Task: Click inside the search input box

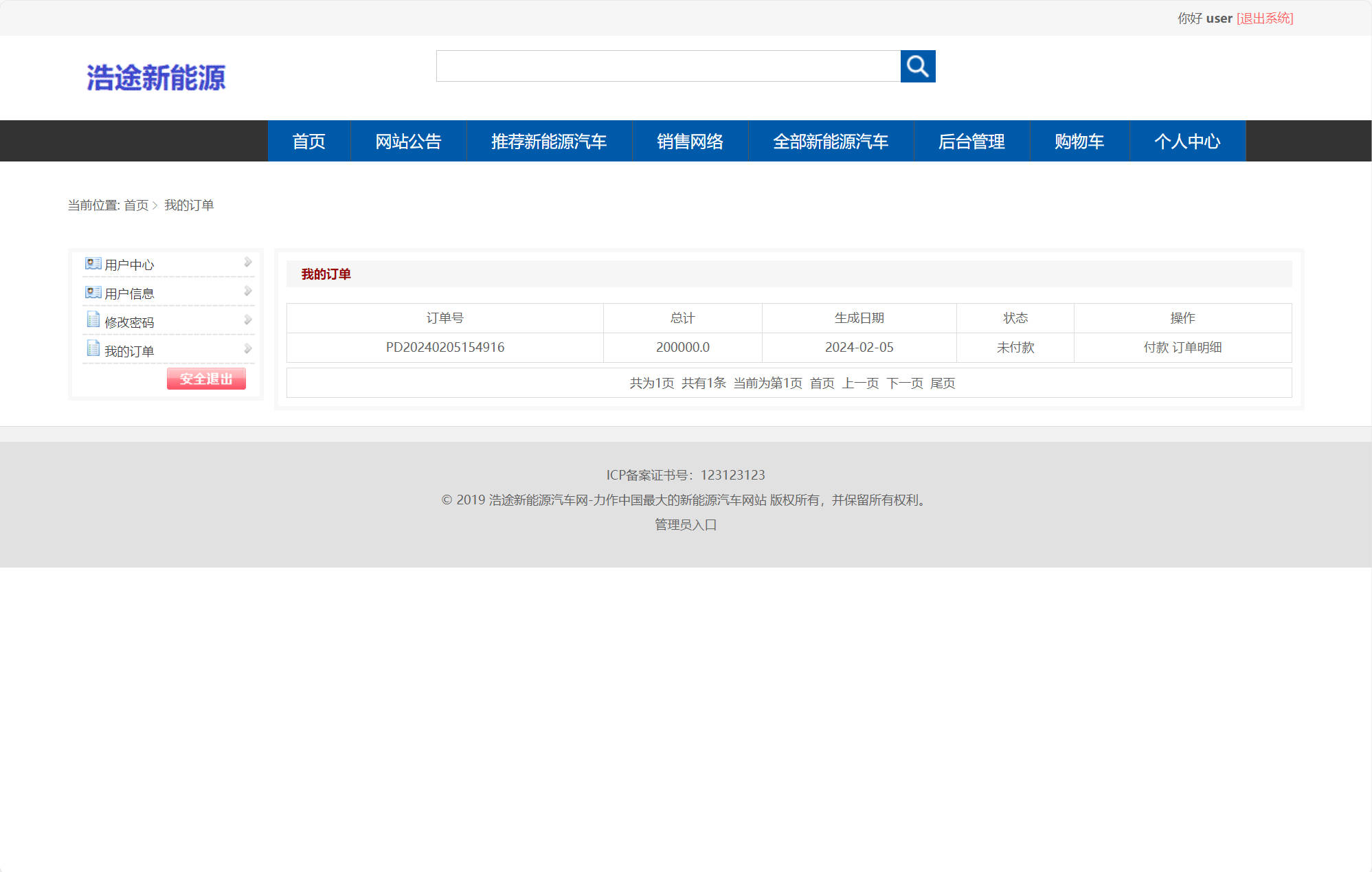Action: pos(666,67)
